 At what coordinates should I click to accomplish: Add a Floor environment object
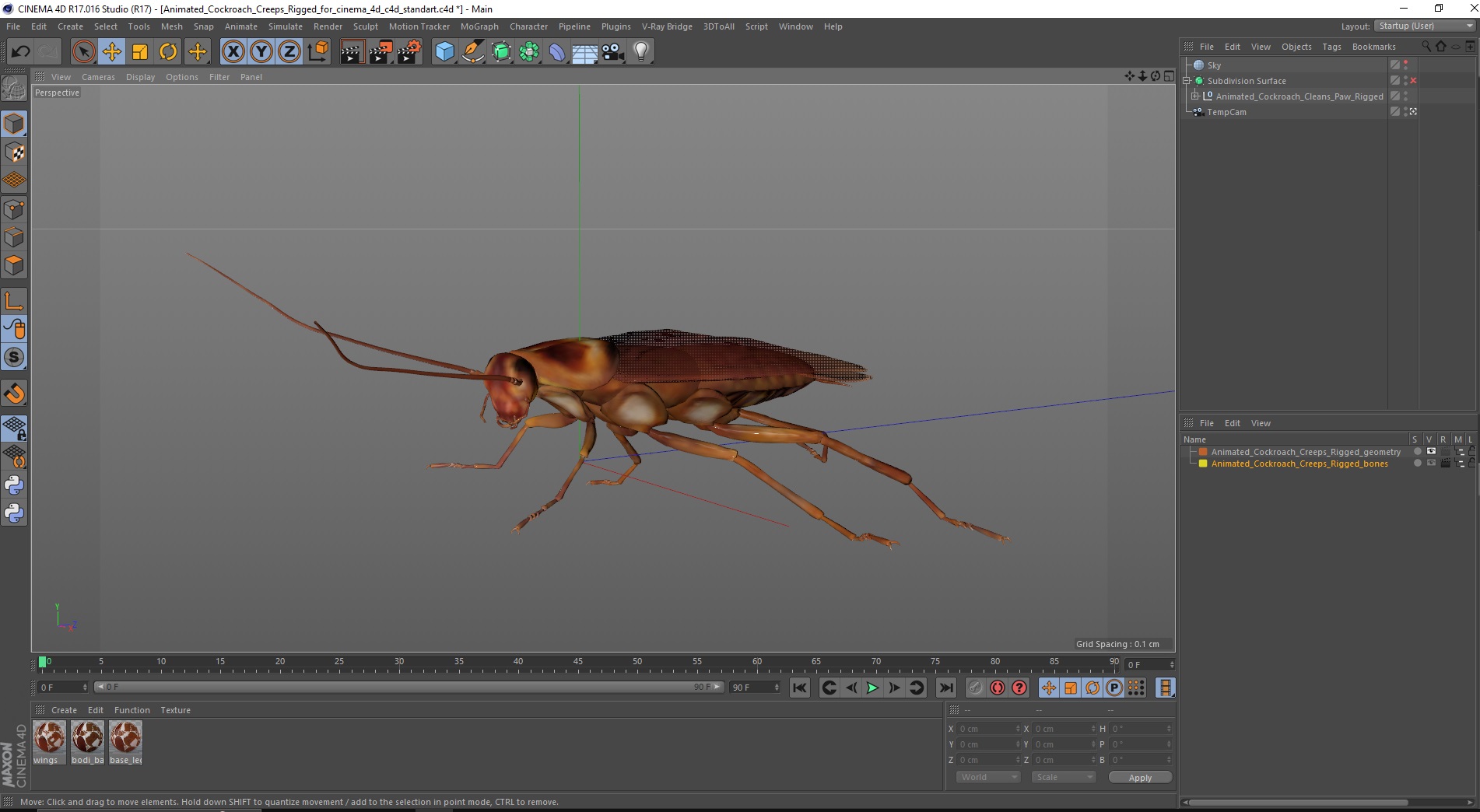click(x=585, y=52)
